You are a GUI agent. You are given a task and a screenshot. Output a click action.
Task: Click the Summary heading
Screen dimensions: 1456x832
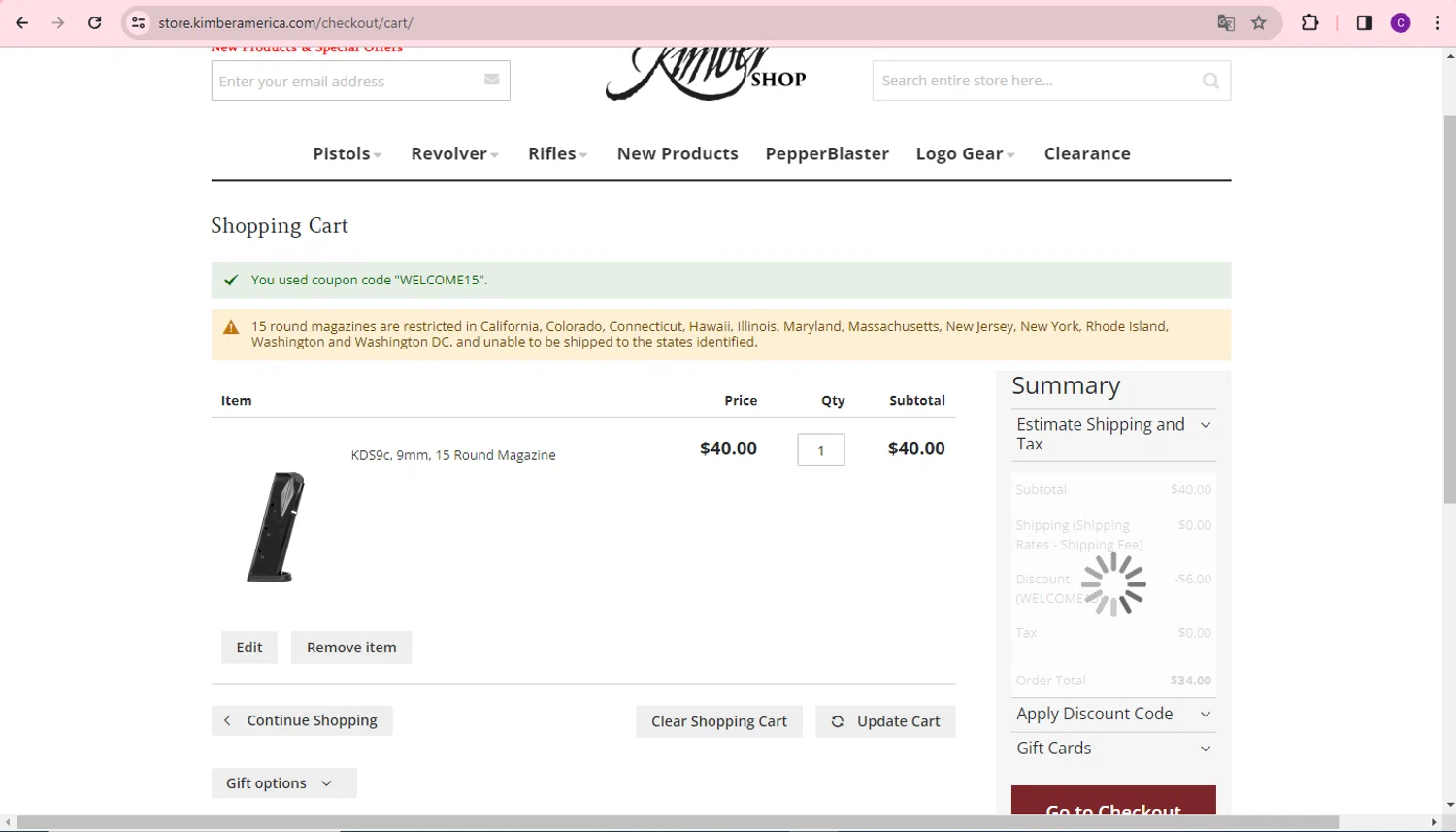pos(1066,386)
